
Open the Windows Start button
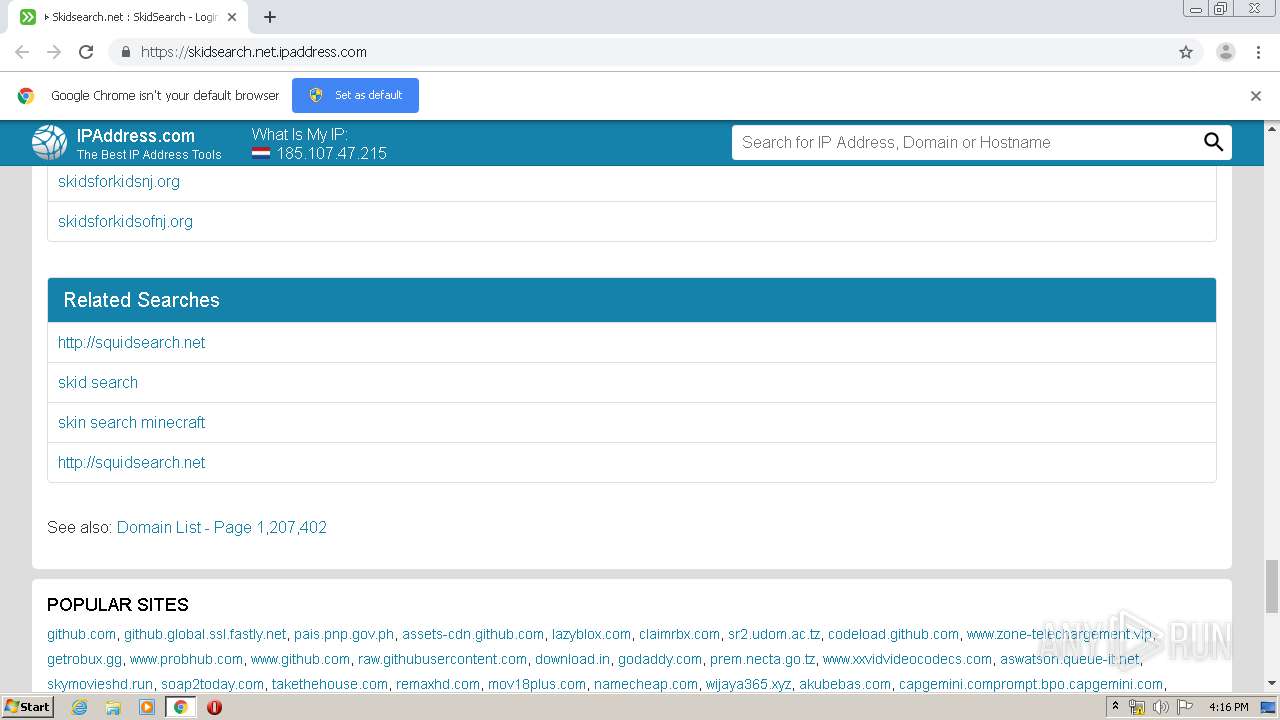coord(27,706)
